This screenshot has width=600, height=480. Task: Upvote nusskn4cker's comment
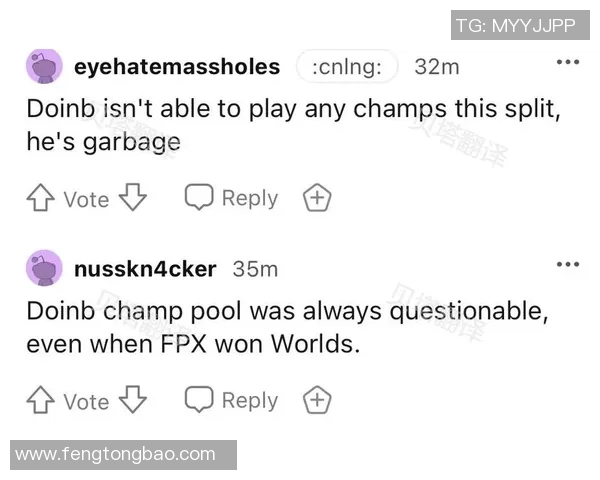42,401
